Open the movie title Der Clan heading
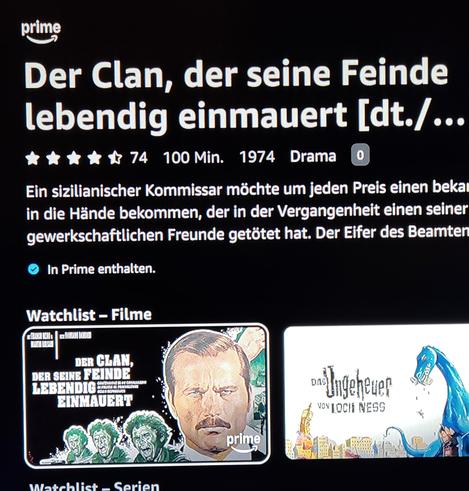The height and width of the screenshot is (491, 469). 244,95
